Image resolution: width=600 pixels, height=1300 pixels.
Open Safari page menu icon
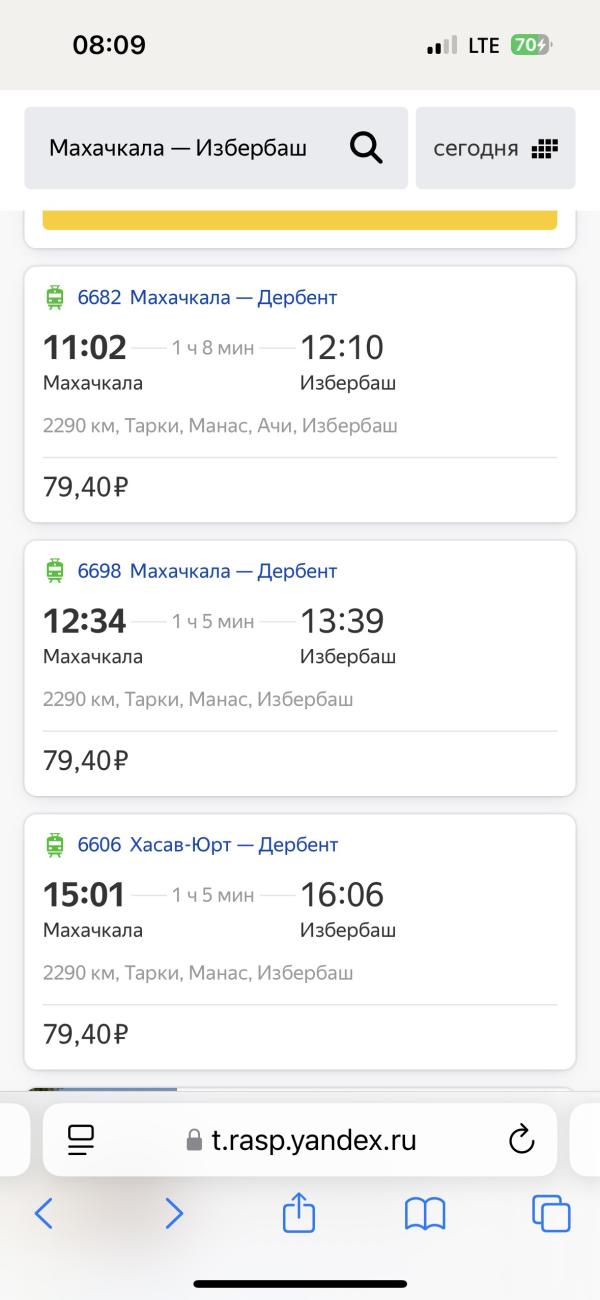(x=81, y=1139)
